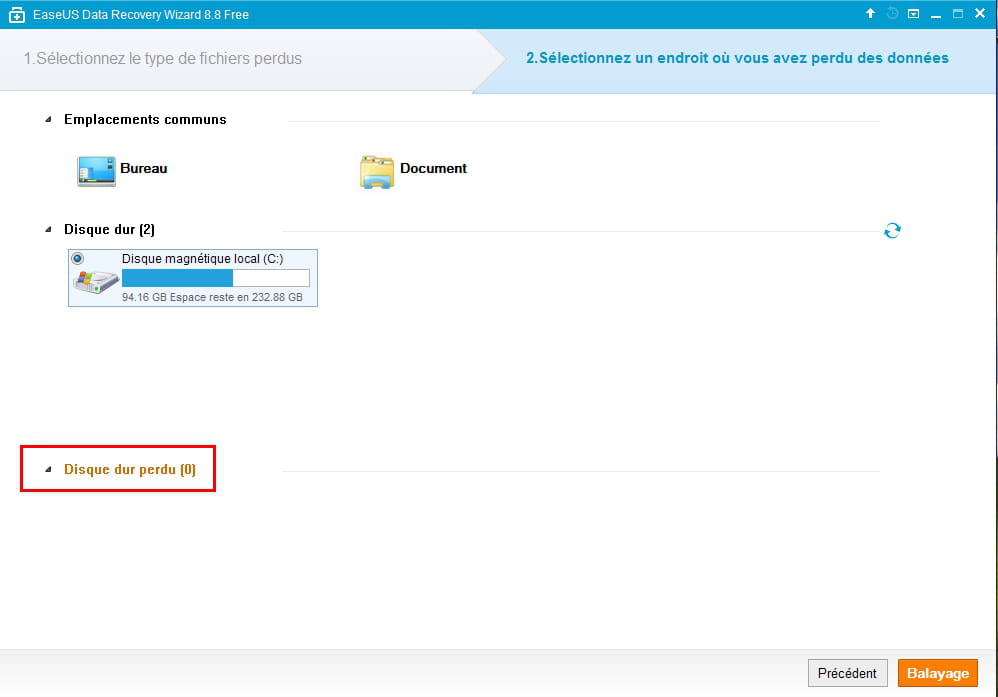
Task: Click 'Disque magnétique local (C:)' text
Action: (x=202, y=258)
